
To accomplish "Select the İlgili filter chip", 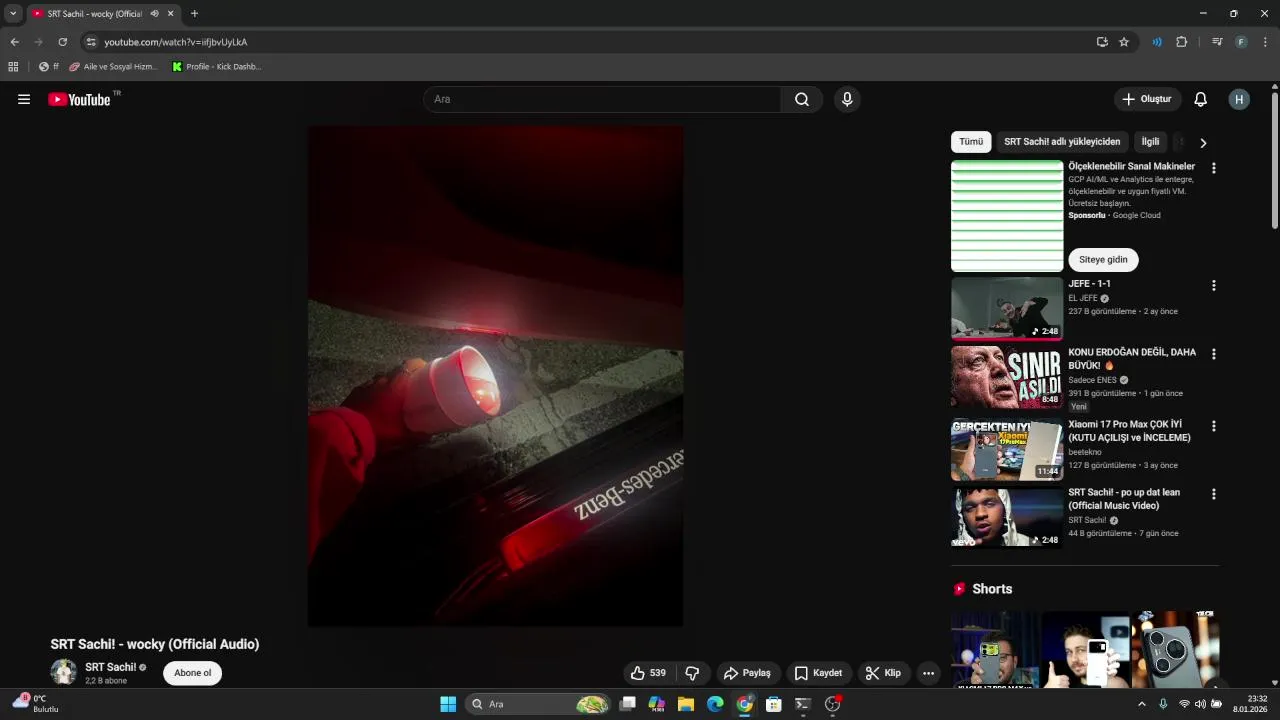I will tap(1151, 142).
